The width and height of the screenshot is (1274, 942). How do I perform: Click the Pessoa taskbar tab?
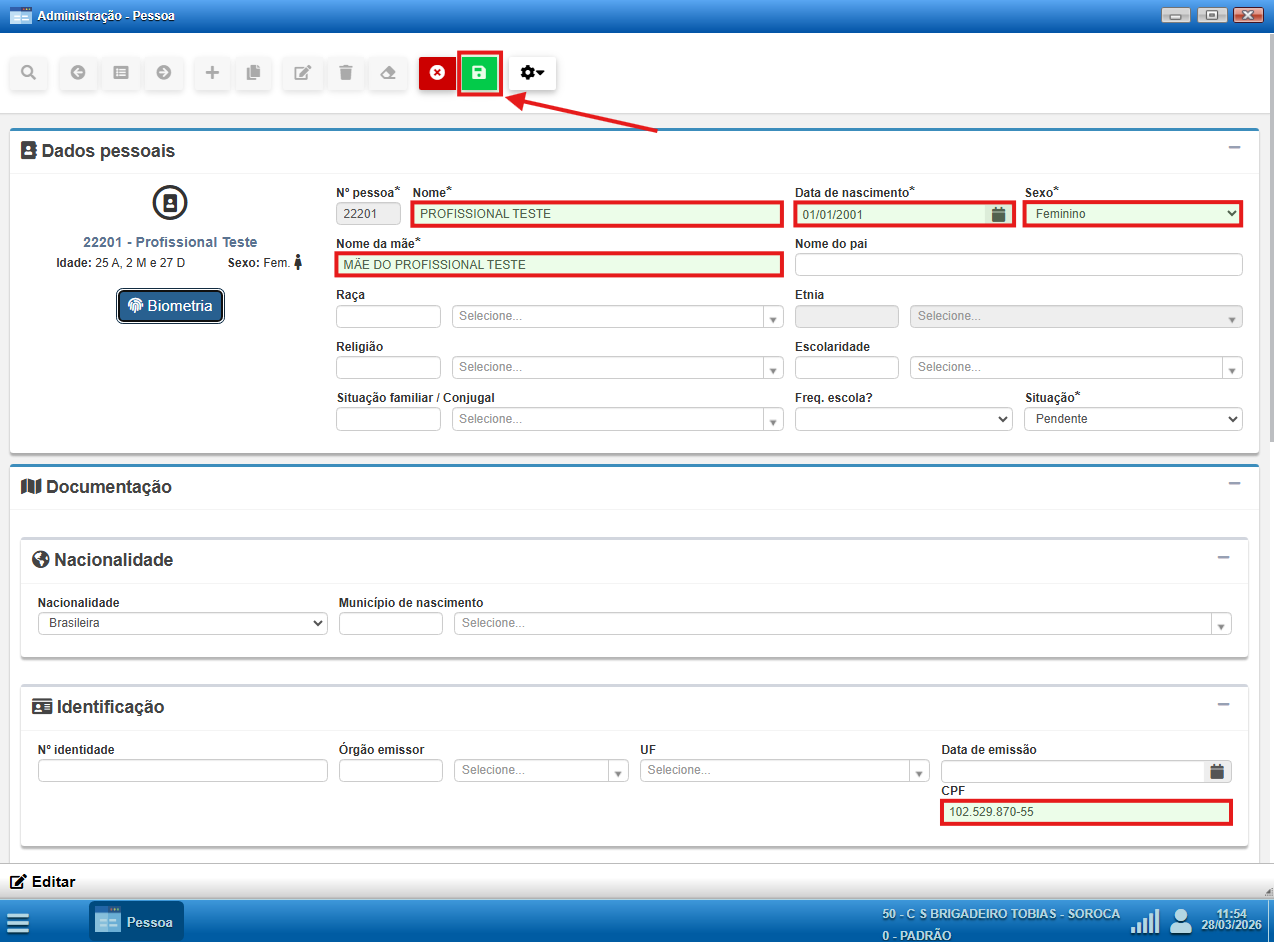(x=137, y=922)
